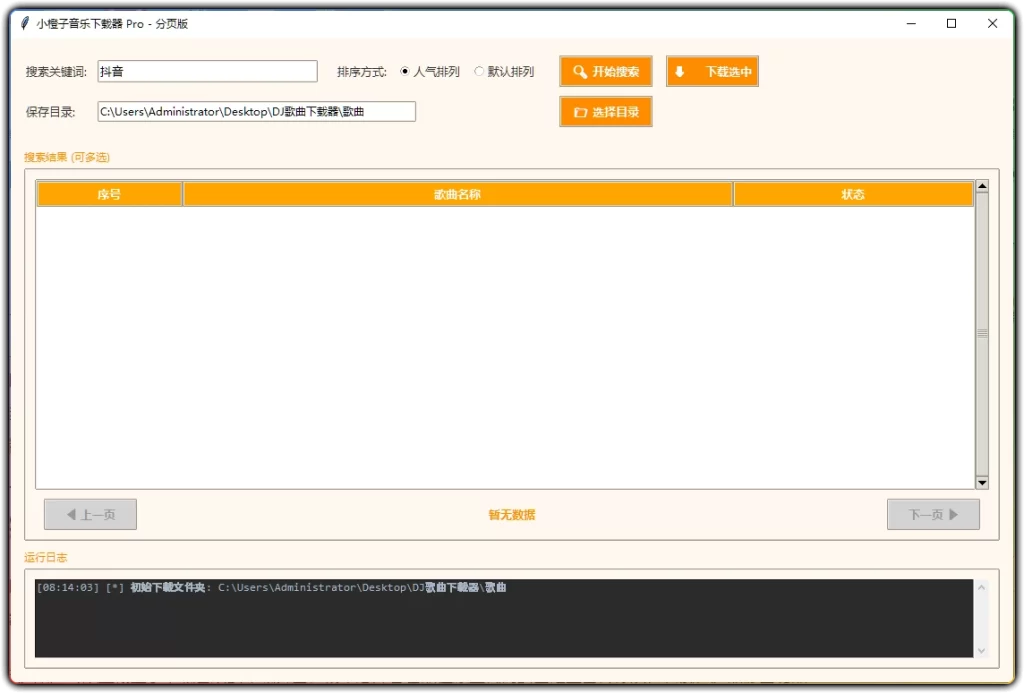Sort by the 序号 column header
Viewport: 1024px width, 693px height.
pos(109,194)
